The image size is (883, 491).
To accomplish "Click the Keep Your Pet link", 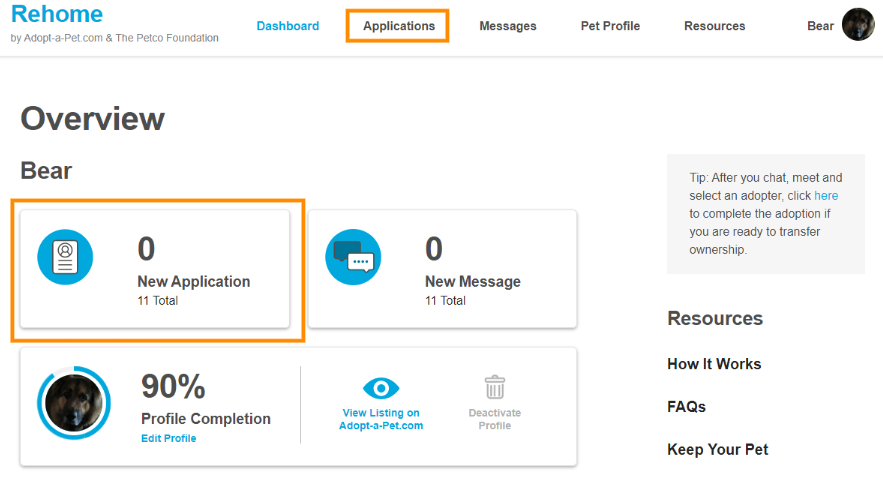I will point(718,450).
